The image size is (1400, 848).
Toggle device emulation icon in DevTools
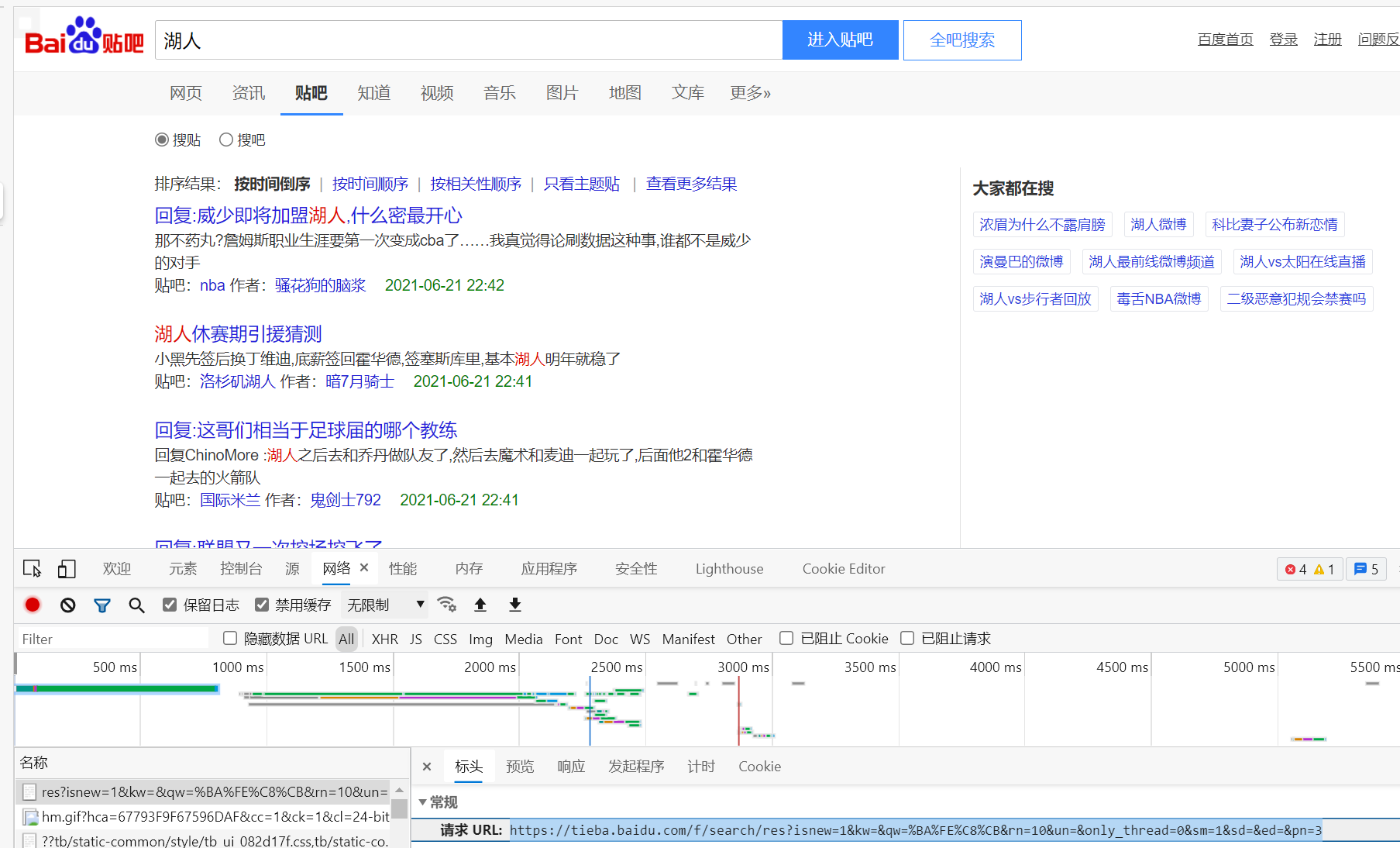67,569
